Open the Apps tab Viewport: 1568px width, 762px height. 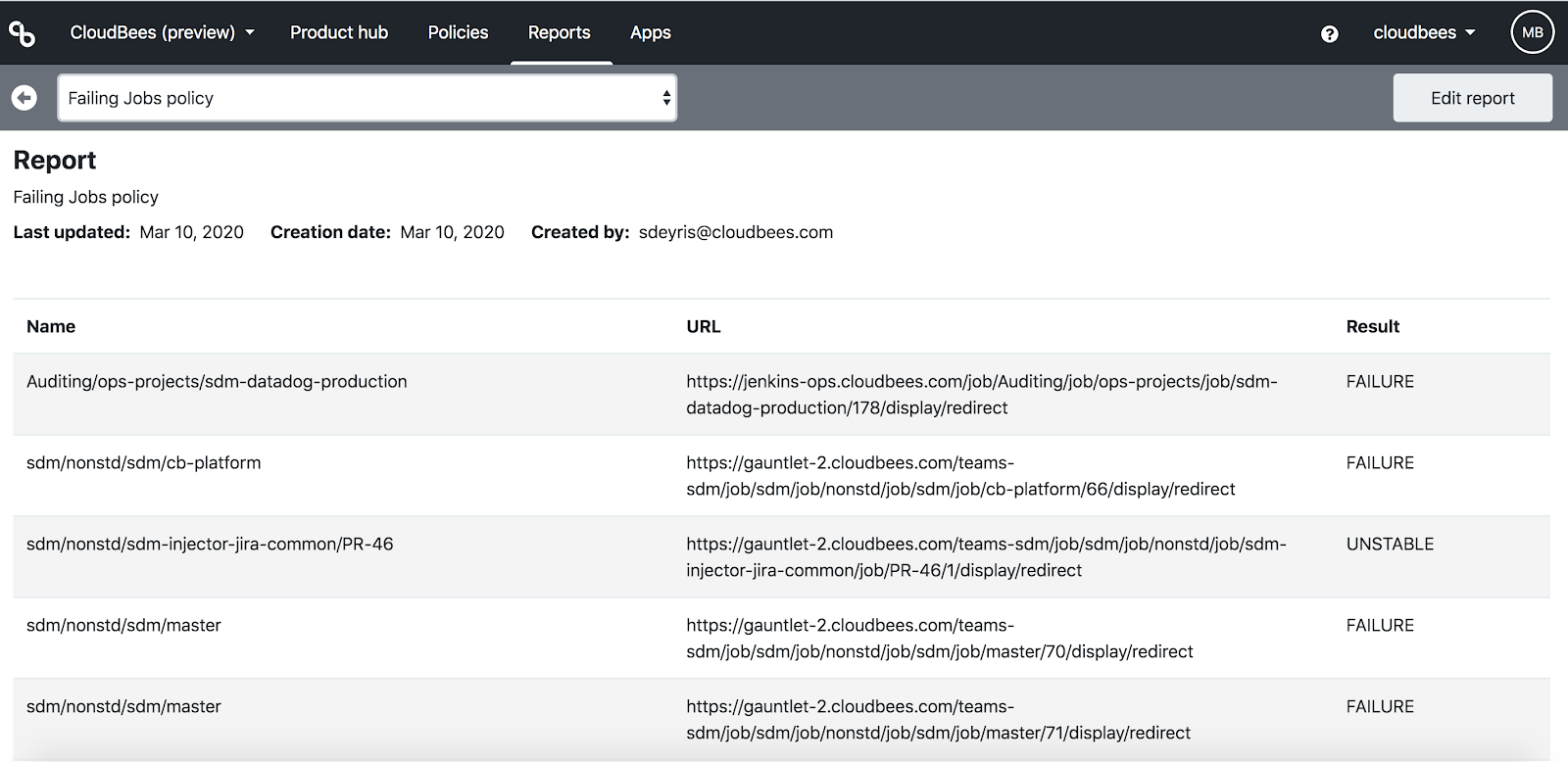651,32
